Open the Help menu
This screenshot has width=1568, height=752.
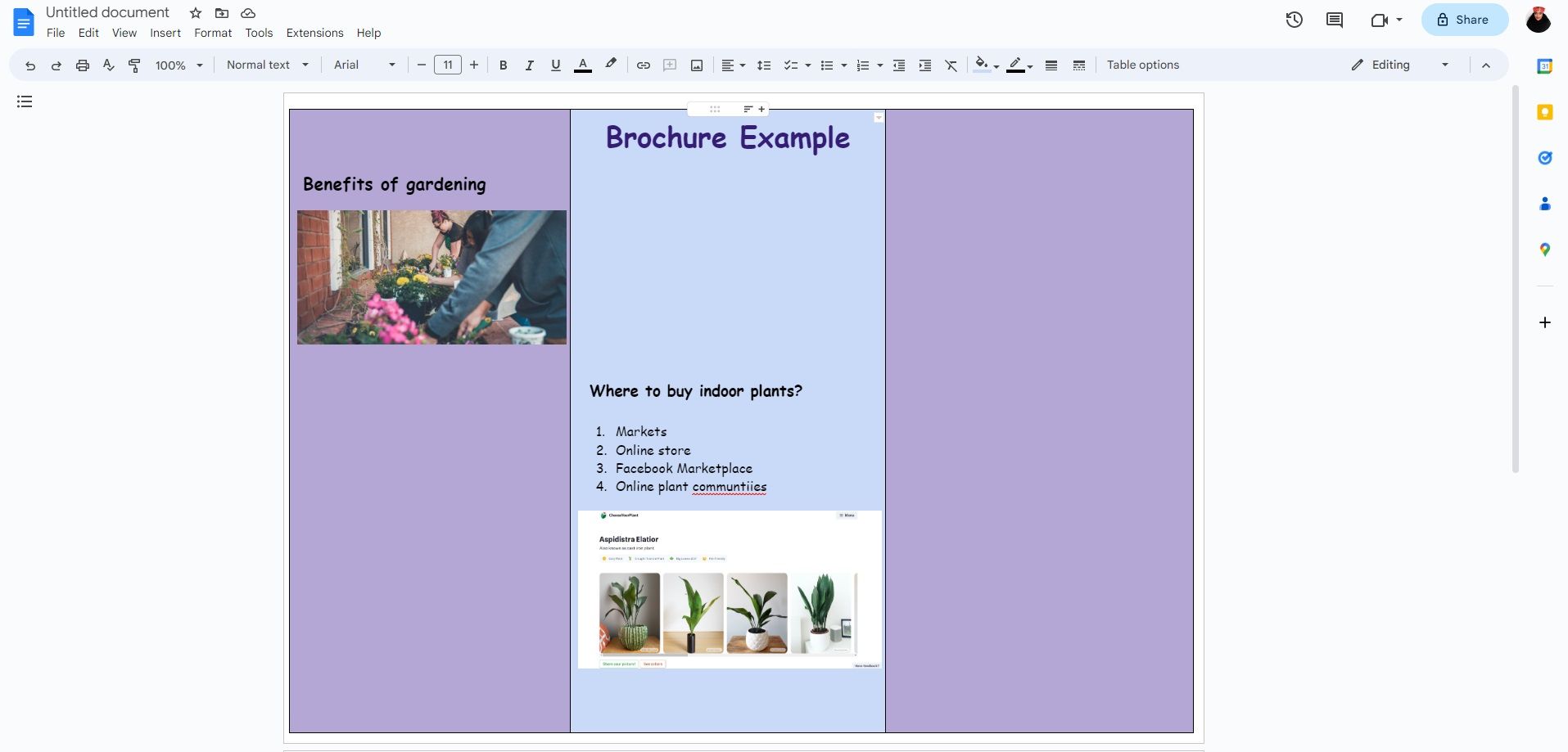tap(368, 33)
